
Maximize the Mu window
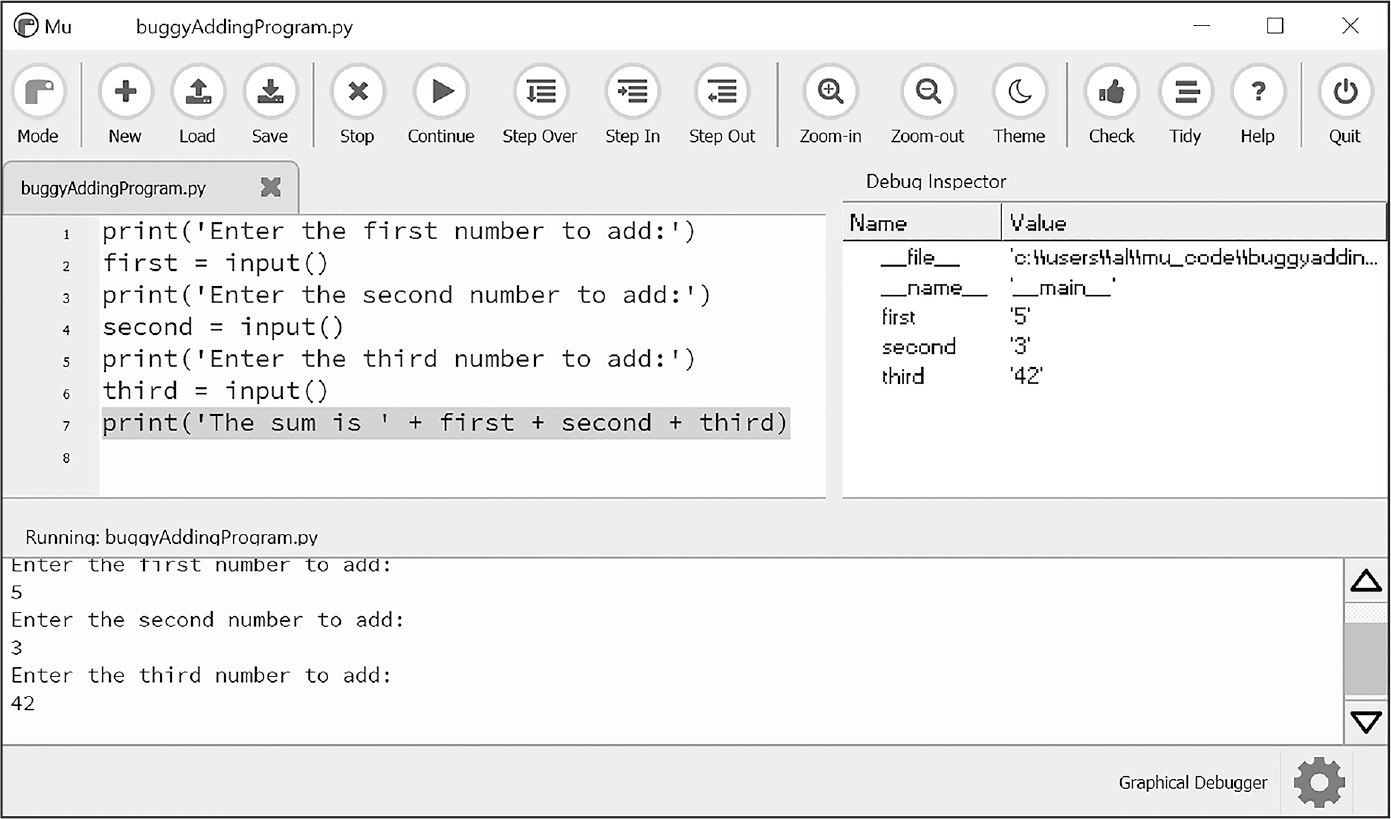tap(1275, 26)
